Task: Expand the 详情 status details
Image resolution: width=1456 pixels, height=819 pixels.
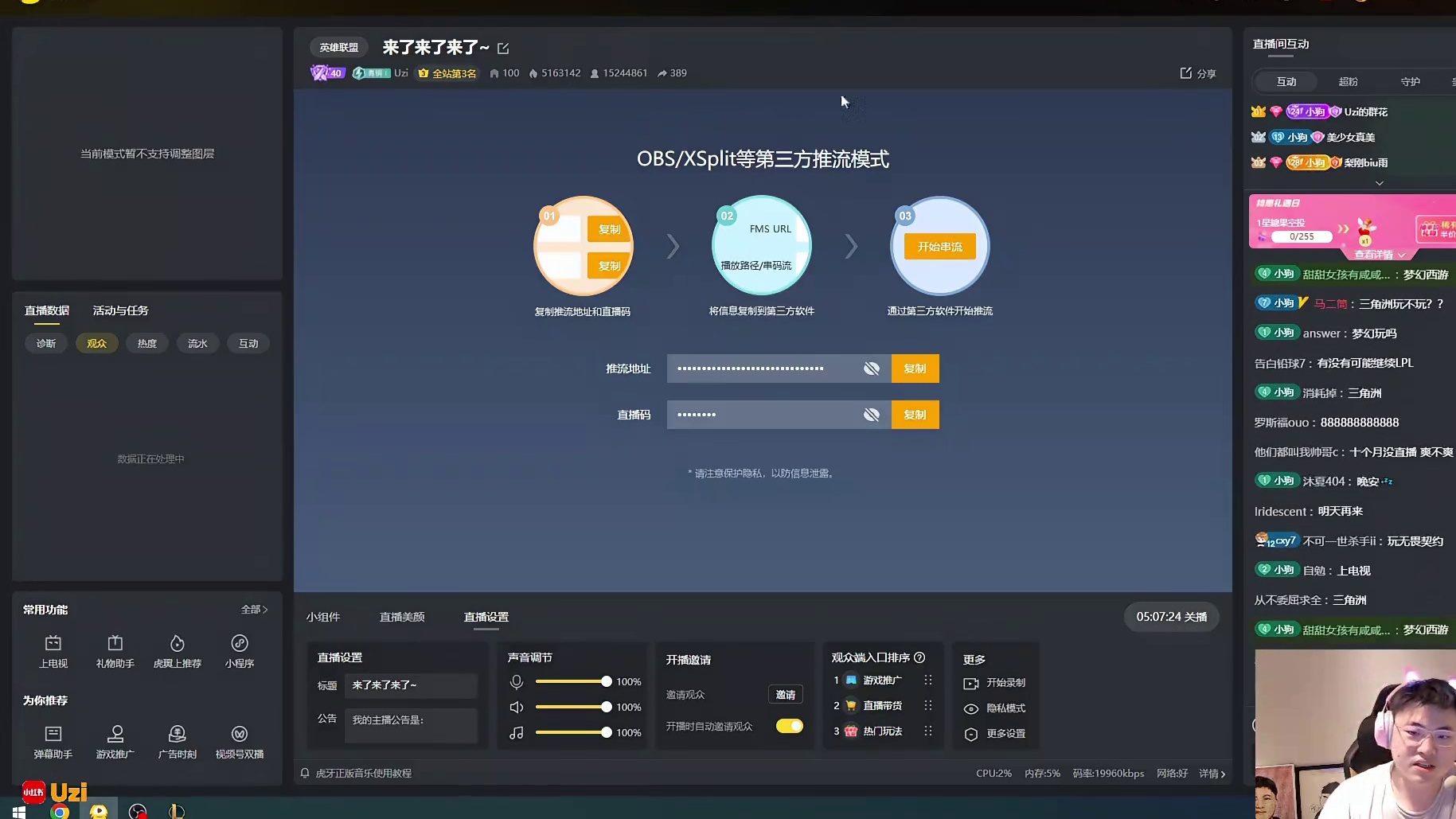Action: pos(1212,774)
